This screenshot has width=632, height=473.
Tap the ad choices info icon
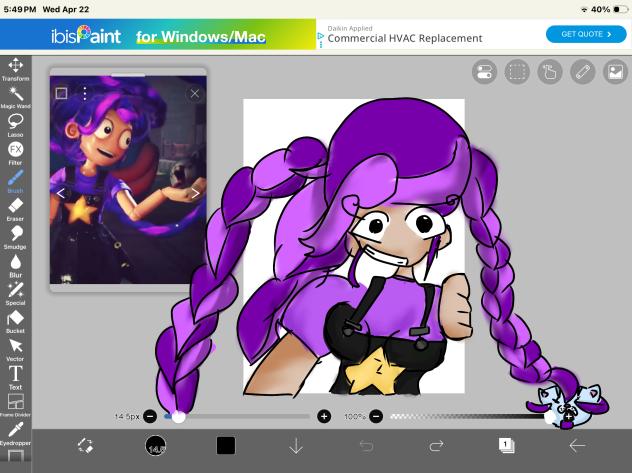tap(320, 37)
